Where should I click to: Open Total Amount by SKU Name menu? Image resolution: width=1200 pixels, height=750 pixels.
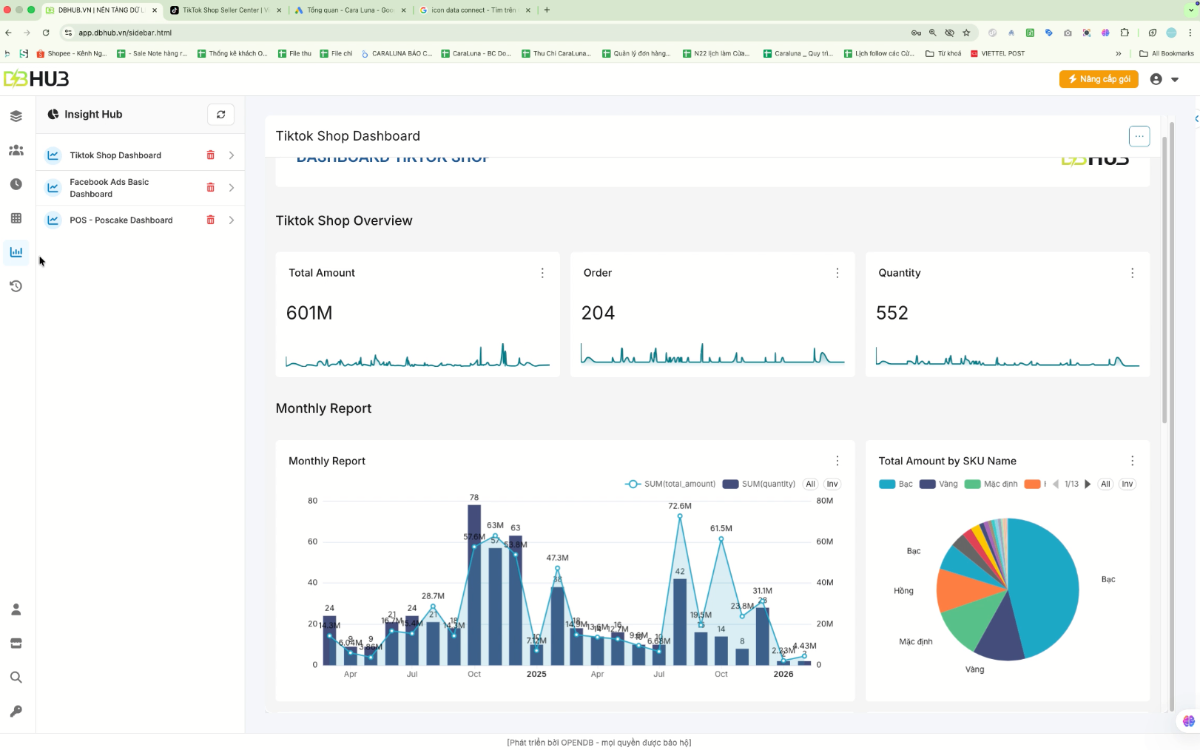1132,461
